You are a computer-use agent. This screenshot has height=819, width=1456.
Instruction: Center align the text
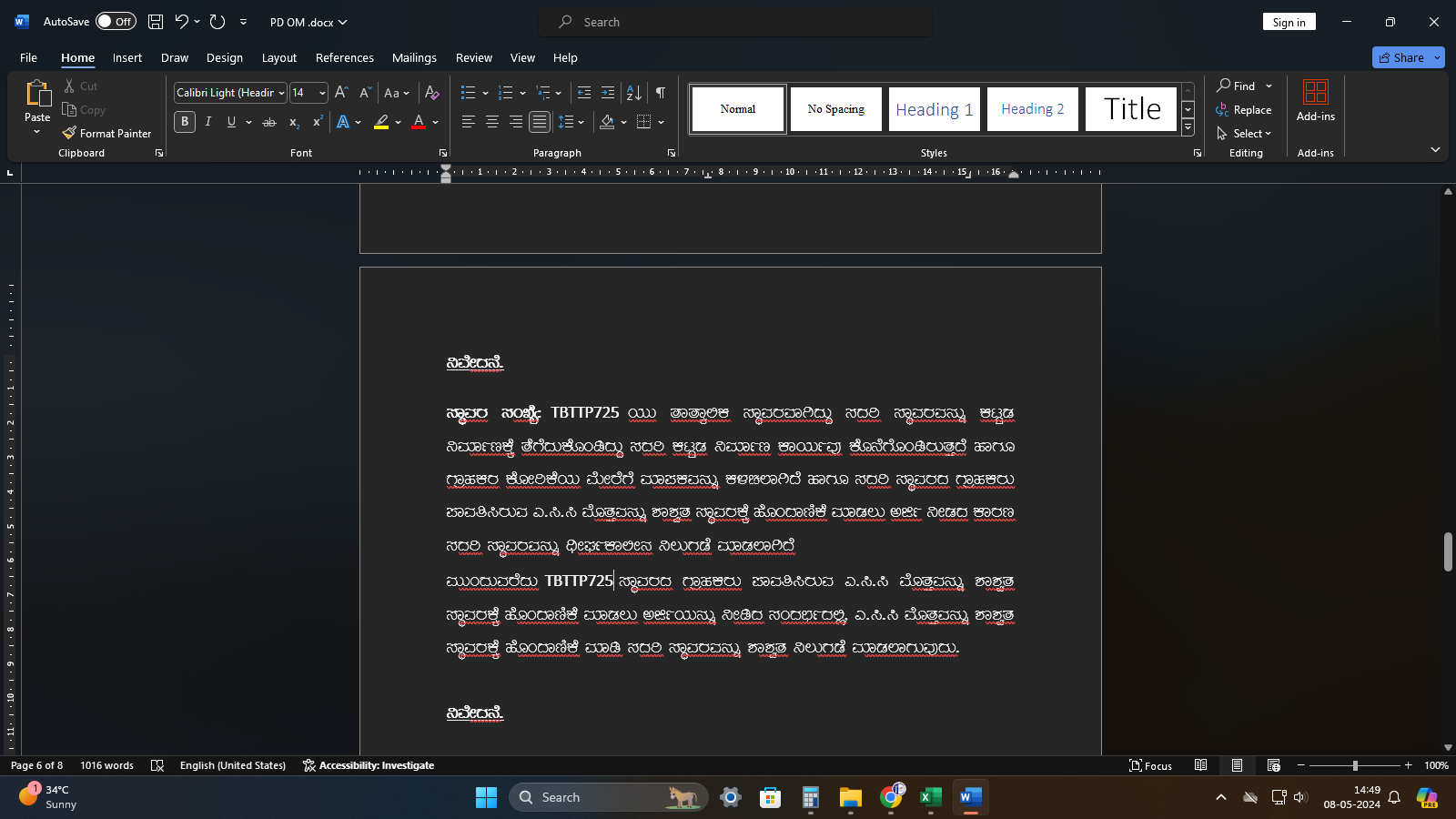coord(492,122)
